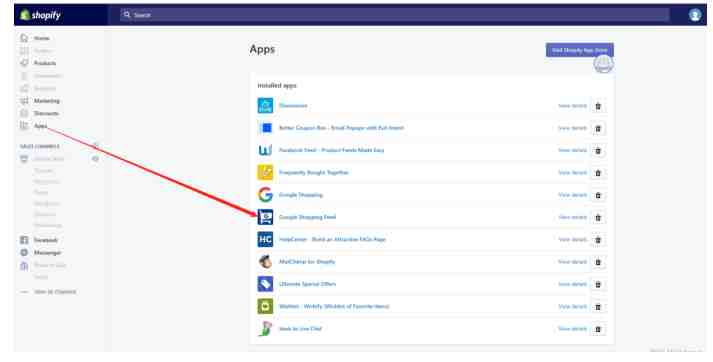Open the account avatar menu

(694, 15)
